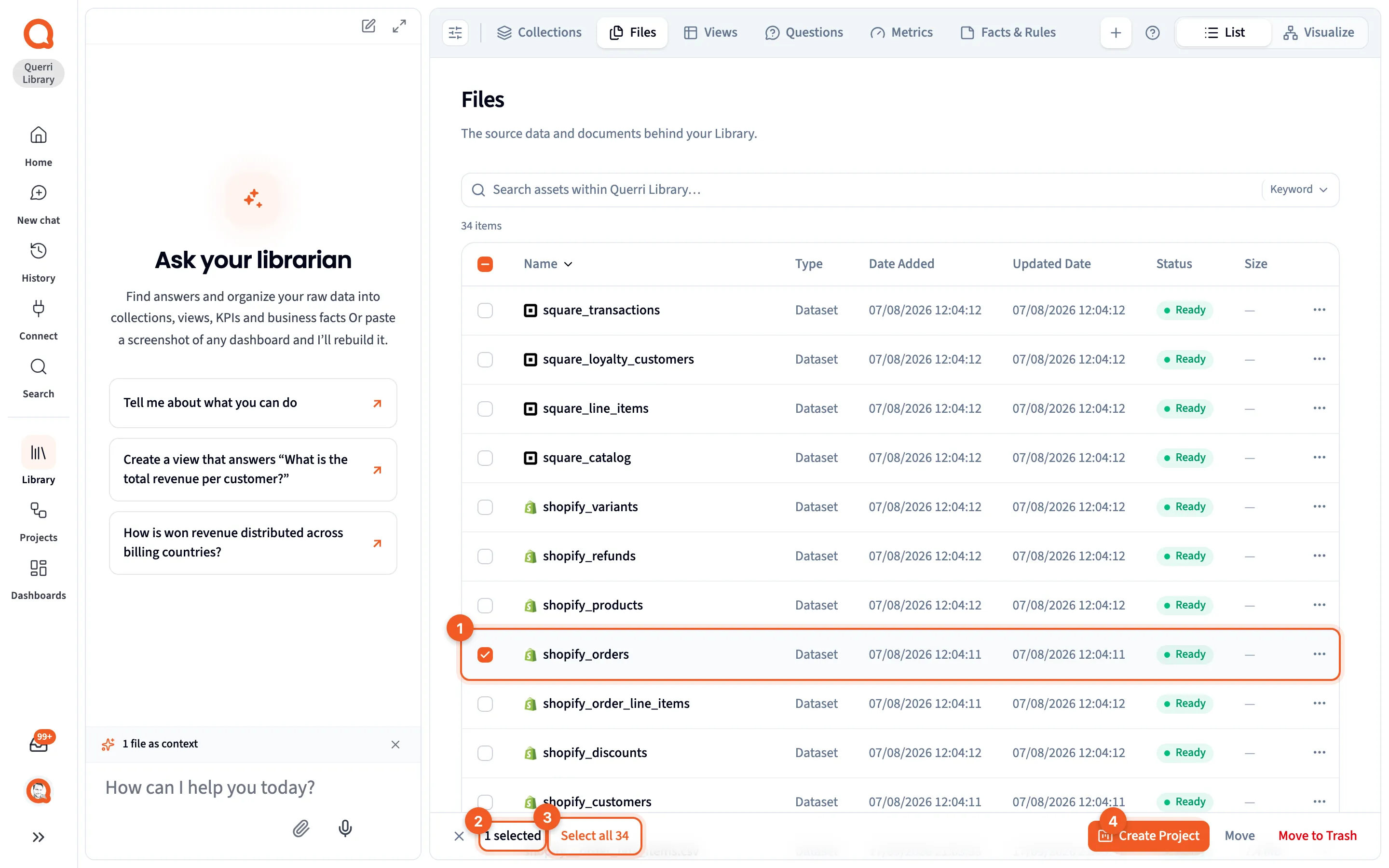Open the shopify_customers dataset name
This screenshot has height=868, width=1389.
[x=597, y=802]
